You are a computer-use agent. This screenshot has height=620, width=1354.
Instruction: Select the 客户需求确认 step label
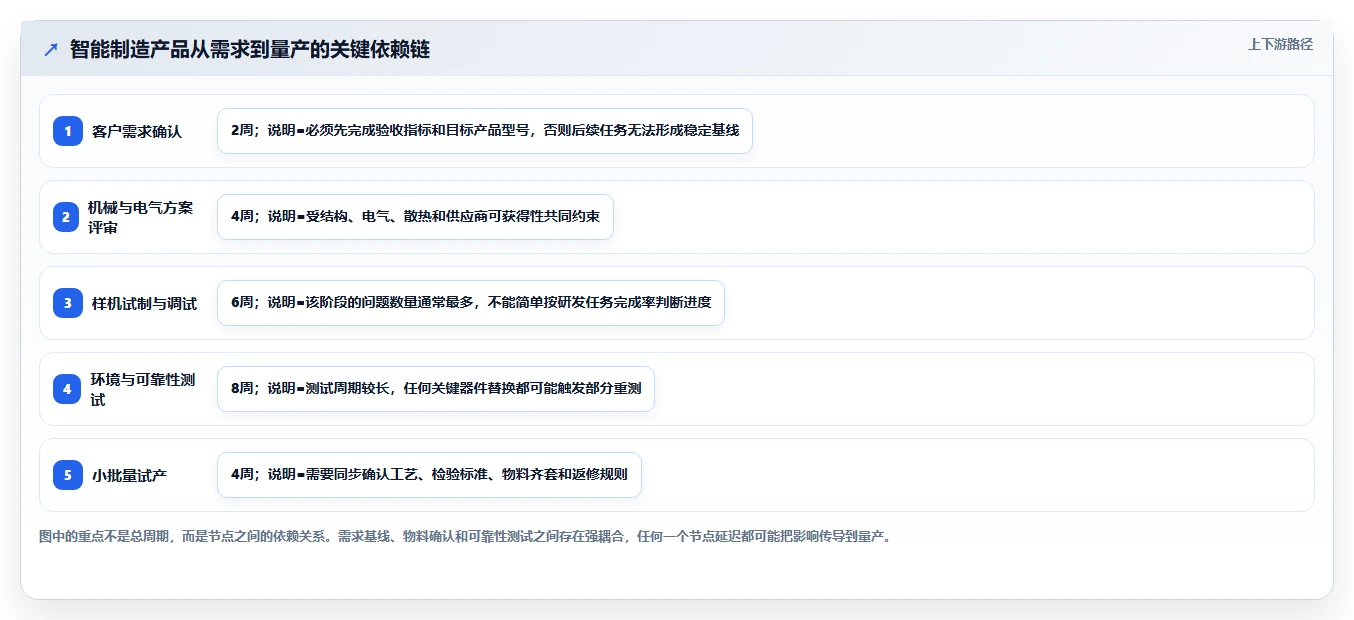(x=137, y=131)
